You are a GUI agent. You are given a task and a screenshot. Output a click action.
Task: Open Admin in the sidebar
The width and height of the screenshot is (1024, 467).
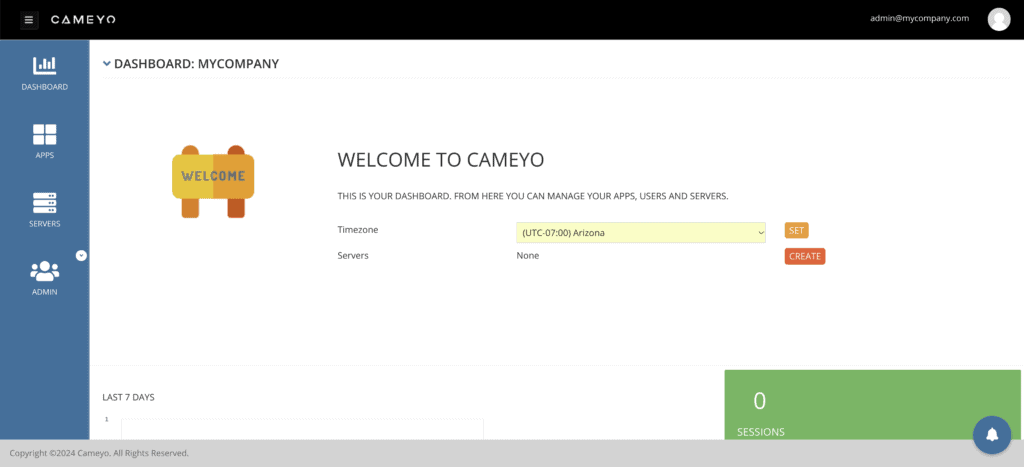coord(44,278)
